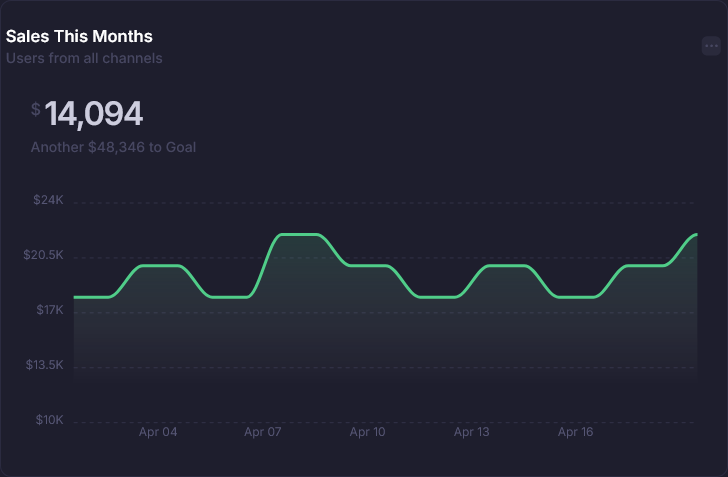Click the green line's leftmost starting point
This screenshot has height=477, width=728.
click(74, 297)
